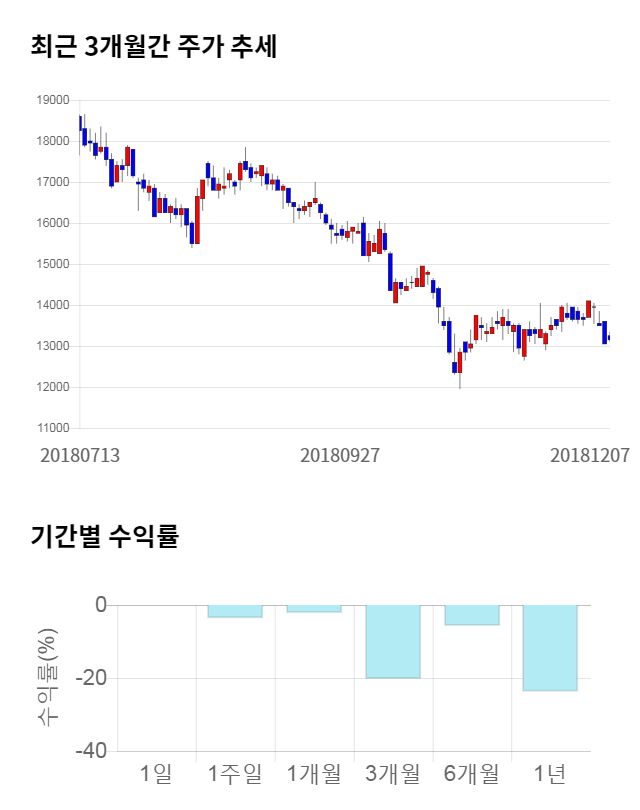The image size is (640, 810).
Task: Click the 1년 x-axis label
Action: click(550, 773)
